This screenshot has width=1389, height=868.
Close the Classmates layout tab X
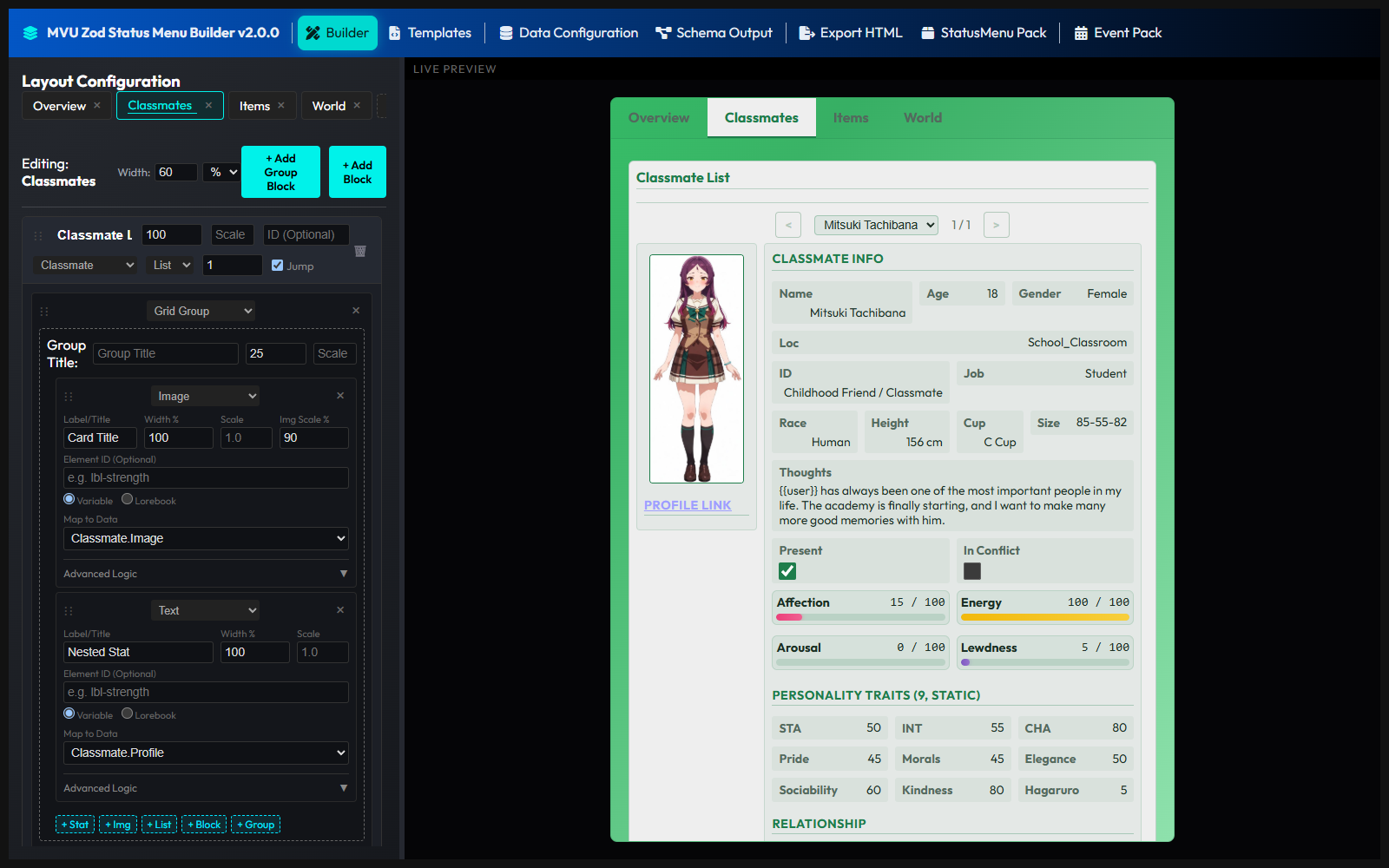pyautogui.click(x=208, y=105)
